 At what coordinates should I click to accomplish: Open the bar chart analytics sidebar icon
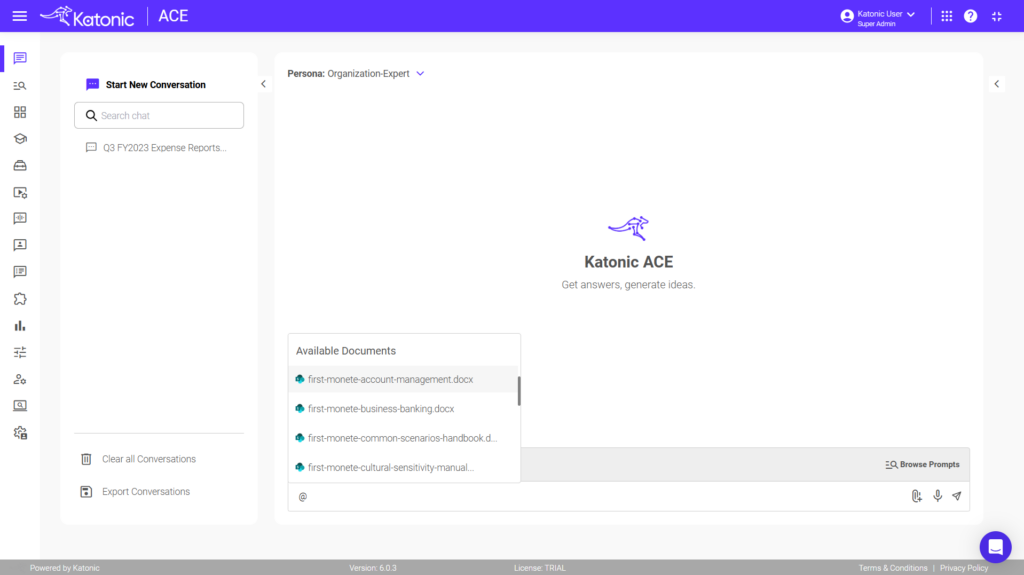pyautogui.click(x=20, y=325)
